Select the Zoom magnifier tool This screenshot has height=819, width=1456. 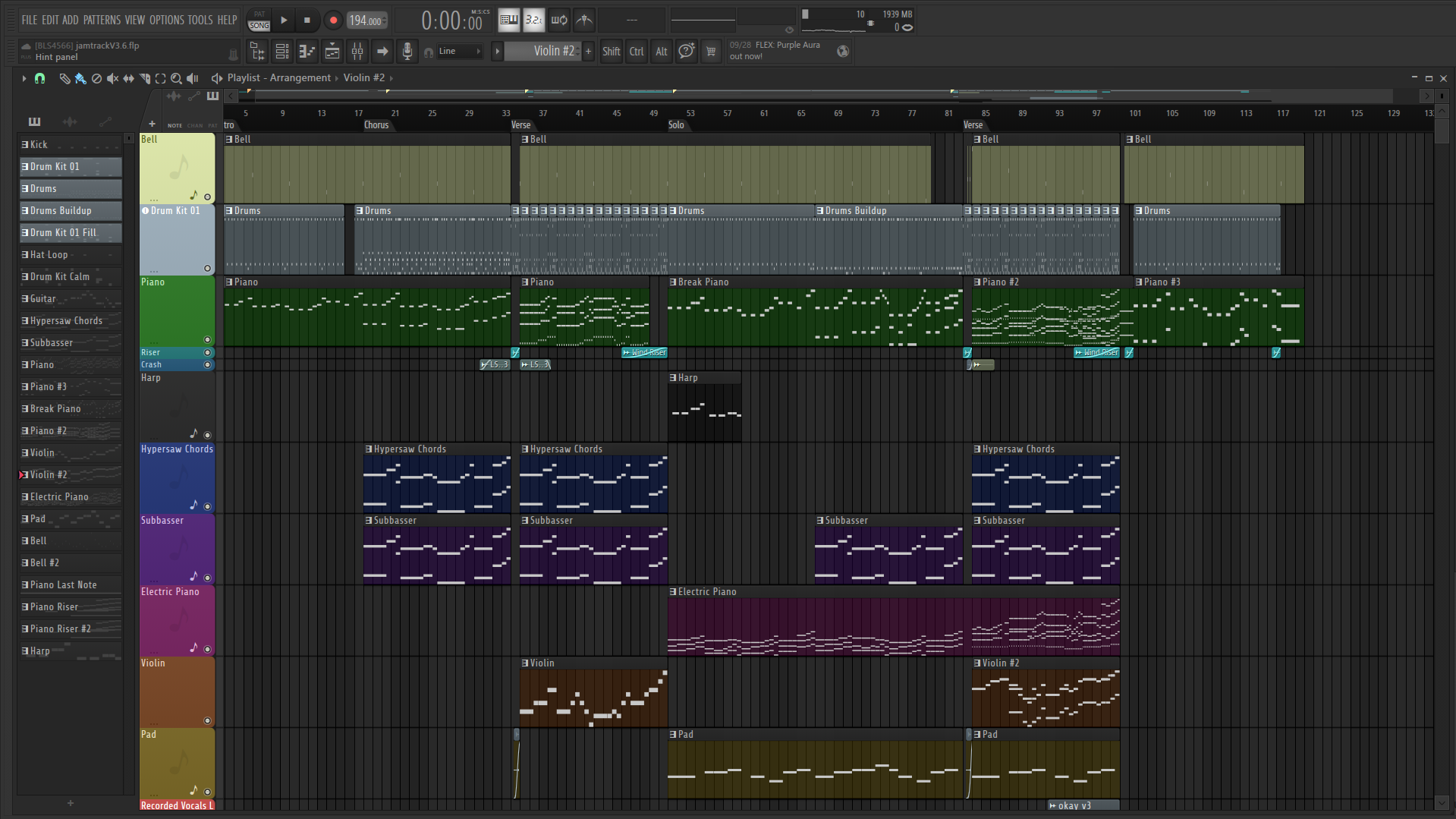pos(176,78)
